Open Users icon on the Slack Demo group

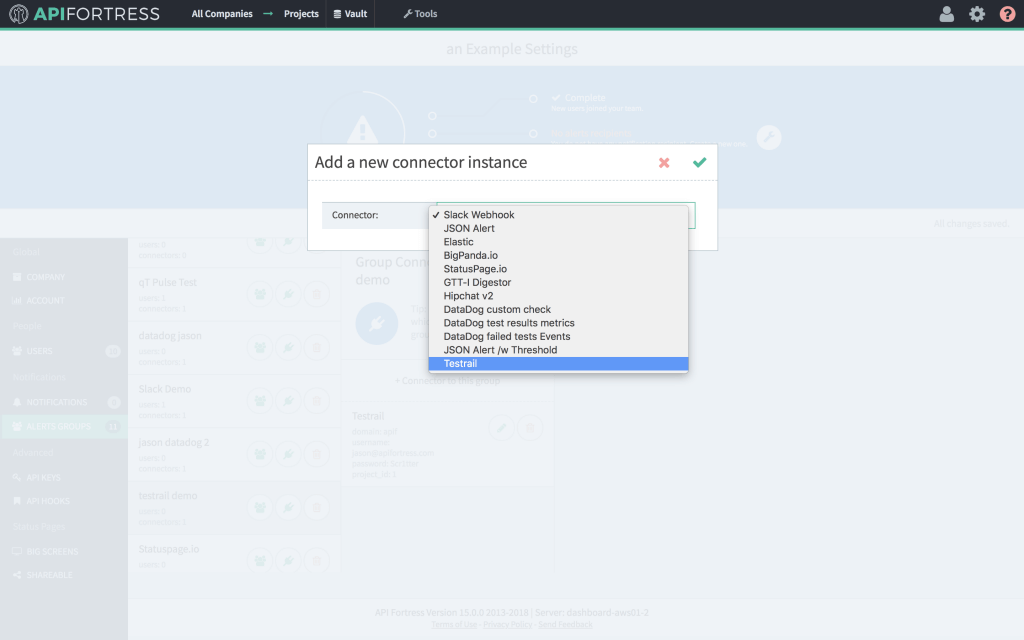click(259, 400)
